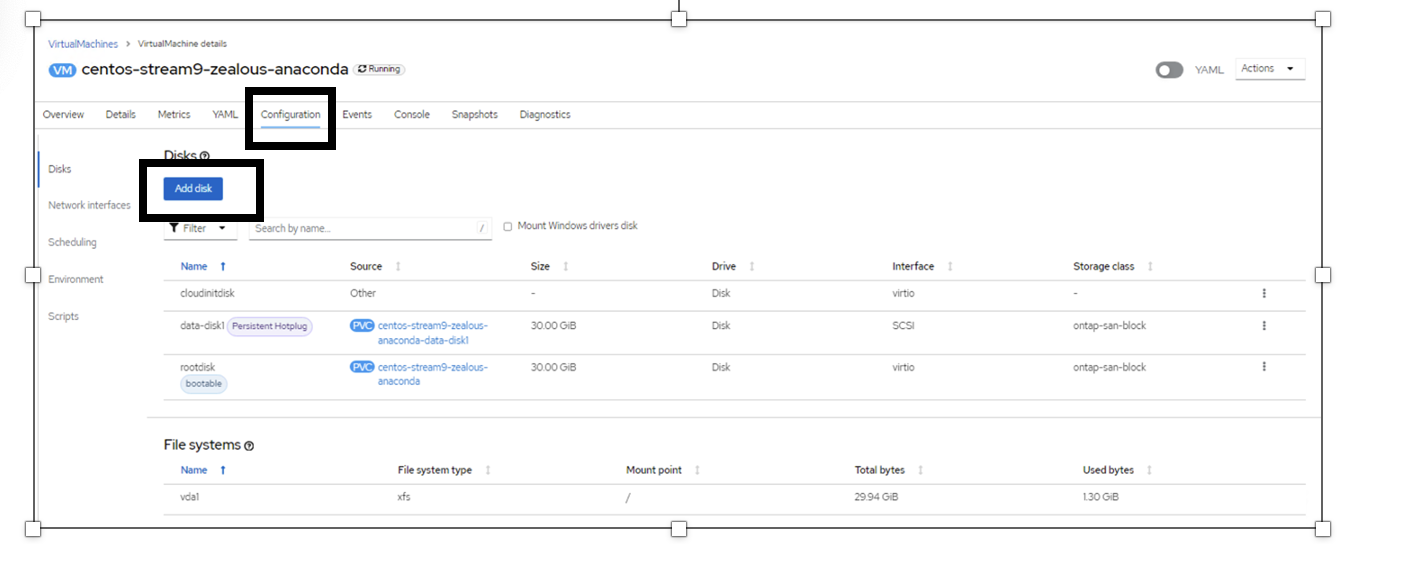Screen dimensions: 1408x564
Task: Open kebab menu for cloudinitdisk row
Action: coord(1264,294)
